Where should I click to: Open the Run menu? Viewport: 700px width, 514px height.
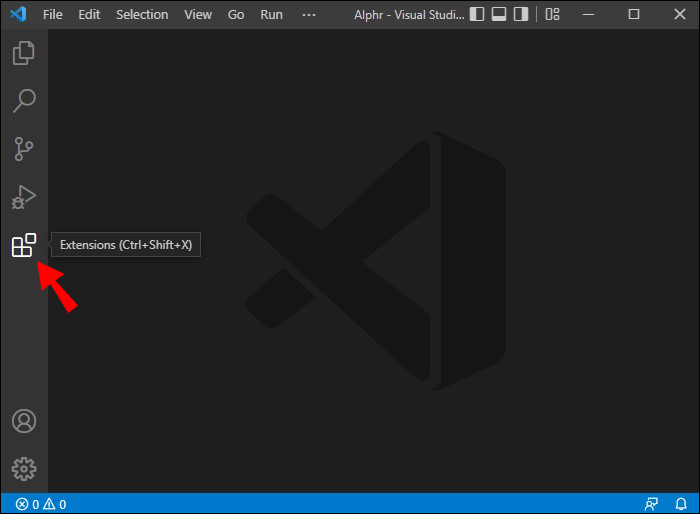tap(271, 15)
